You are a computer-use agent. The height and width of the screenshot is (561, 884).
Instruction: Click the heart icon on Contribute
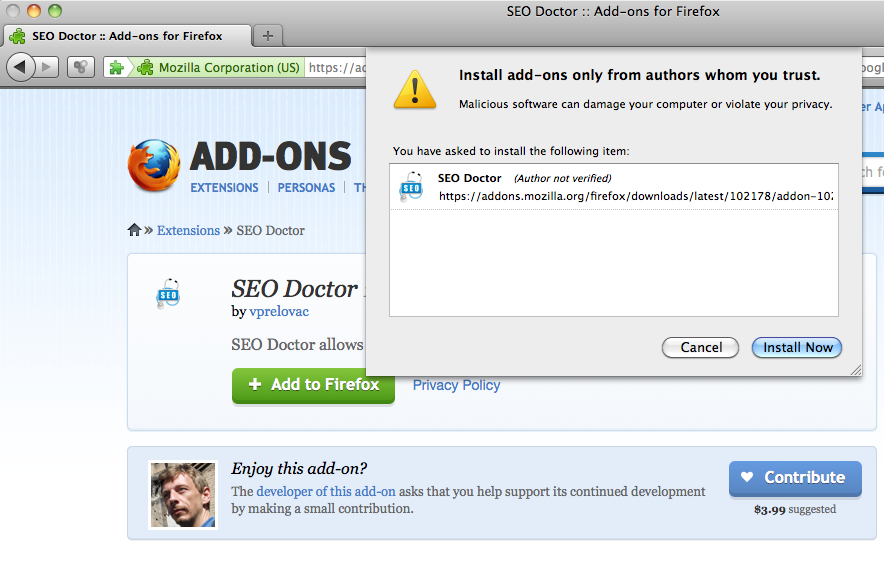tap(747, 477)
